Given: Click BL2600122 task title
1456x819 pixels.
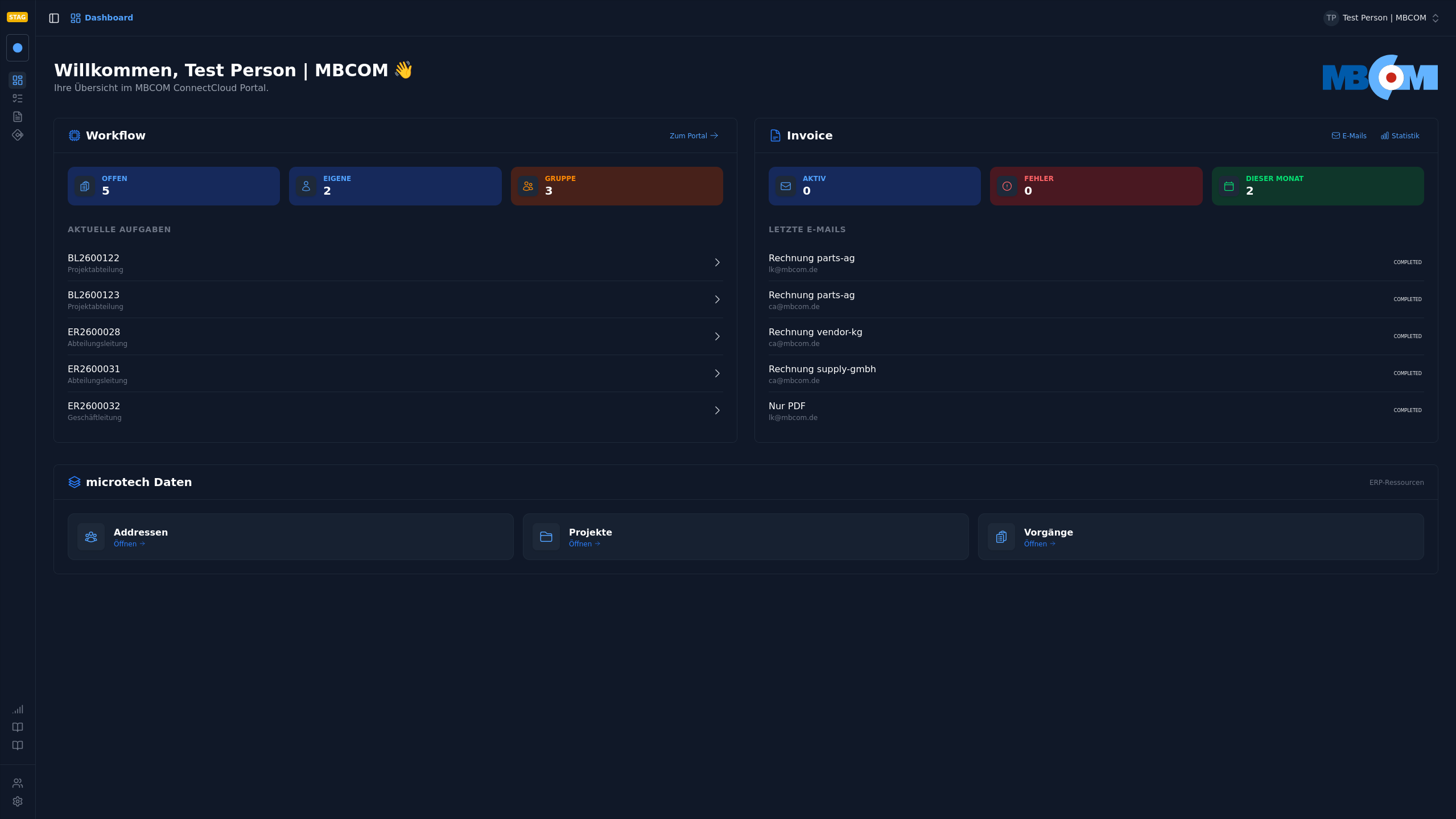Looking at the screenshot, I should (x=93, y=258).
